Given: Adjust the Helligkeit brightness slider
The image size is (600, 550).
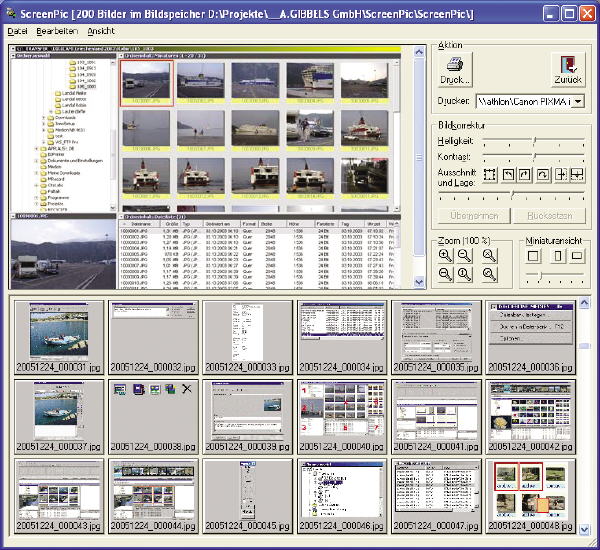Looking at the screenshot, I should [534, 141].
